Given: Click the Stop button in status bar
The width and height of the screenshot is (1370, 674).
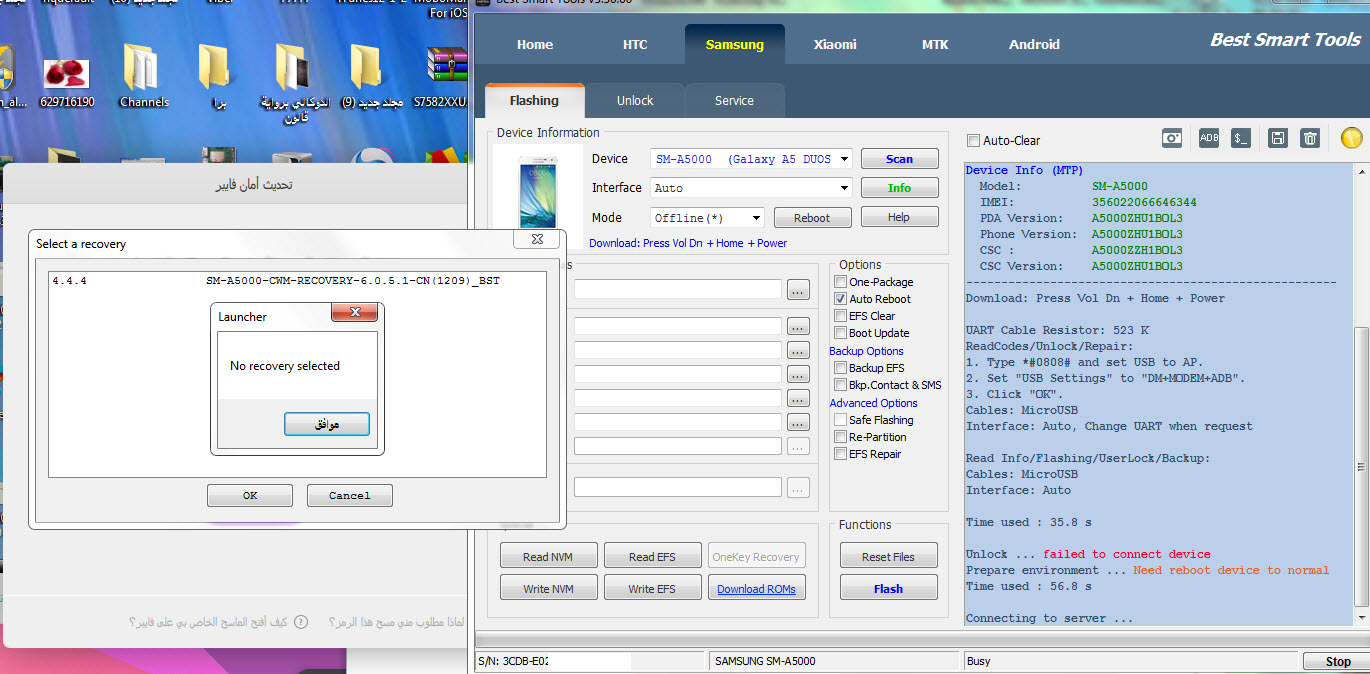Looking at the screenshot, I should [1337, 661].
